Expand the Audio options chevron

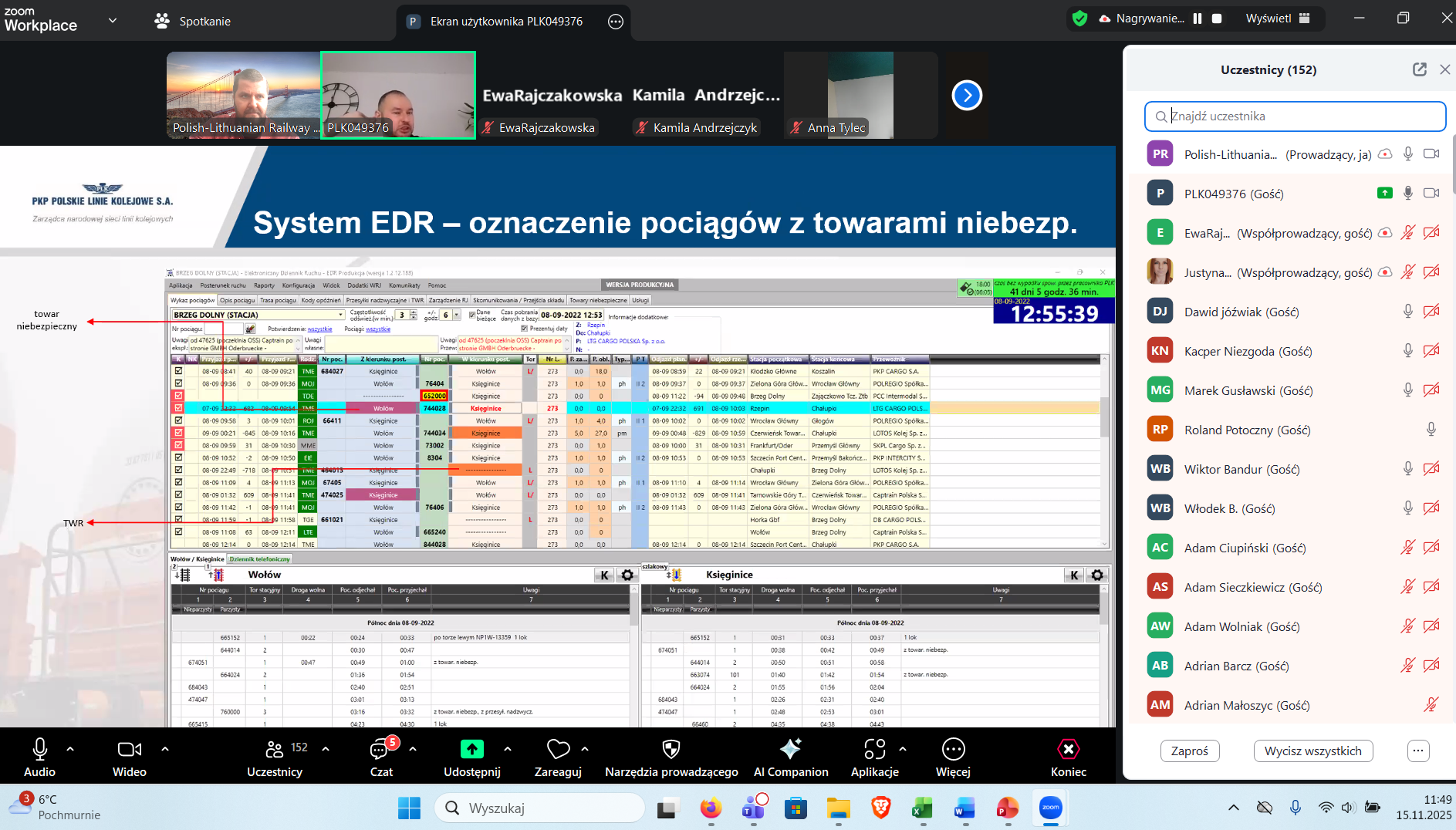[x=70, y=749]
